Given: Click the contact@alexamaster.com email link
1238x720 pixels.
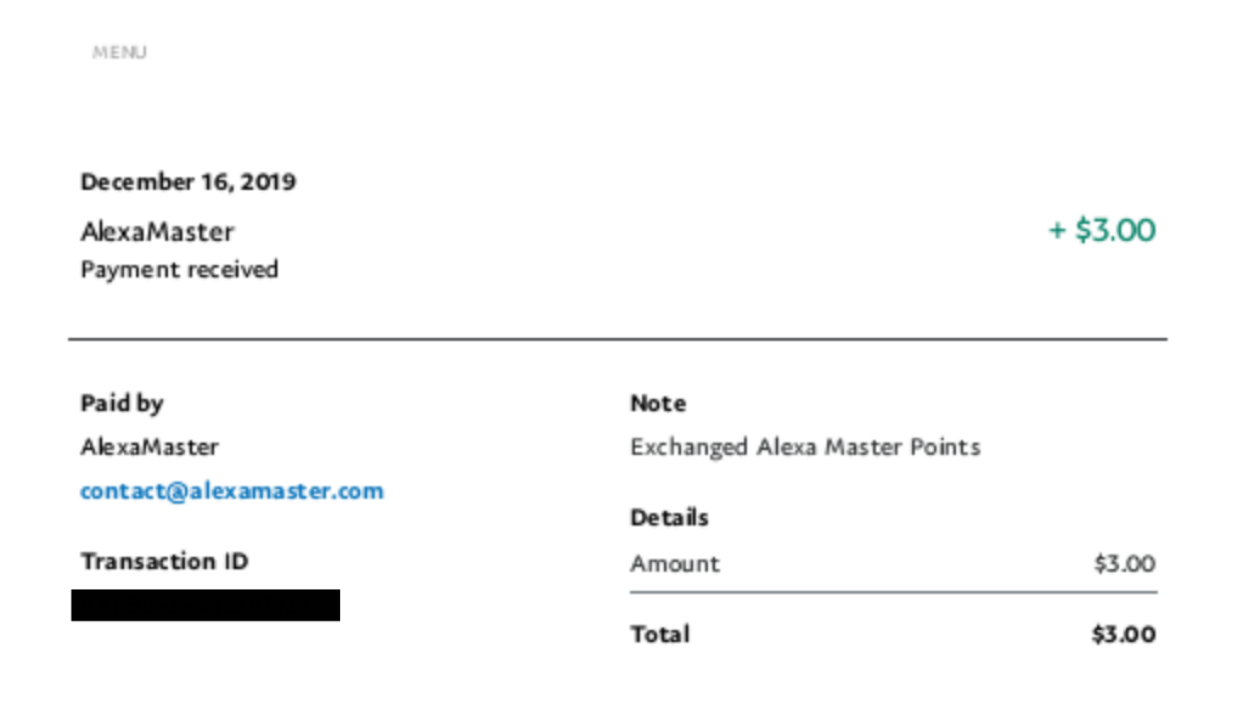Looking at the screenshot, I should pyautogui.click(x=232, y=491).
